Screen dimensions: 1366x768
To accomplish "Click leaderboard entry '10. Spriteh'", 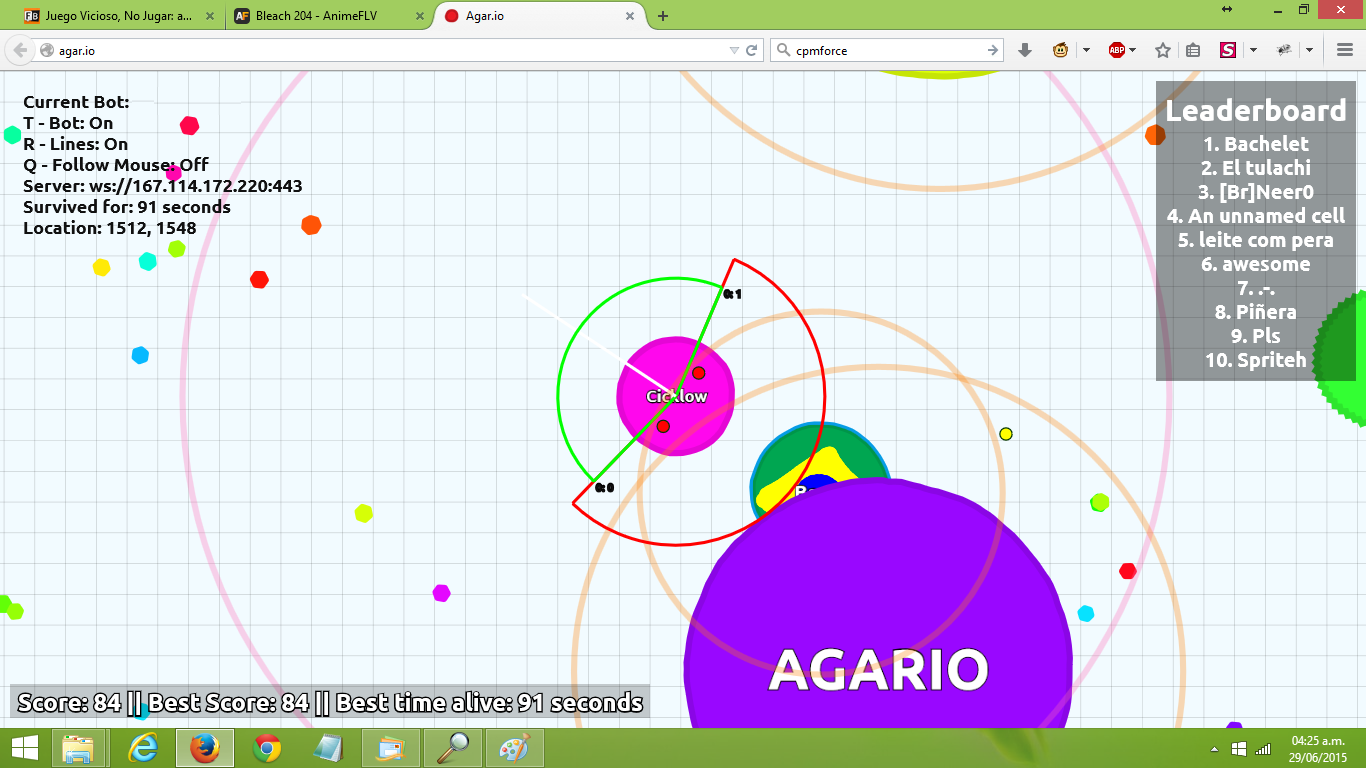I will [1256, 360].
